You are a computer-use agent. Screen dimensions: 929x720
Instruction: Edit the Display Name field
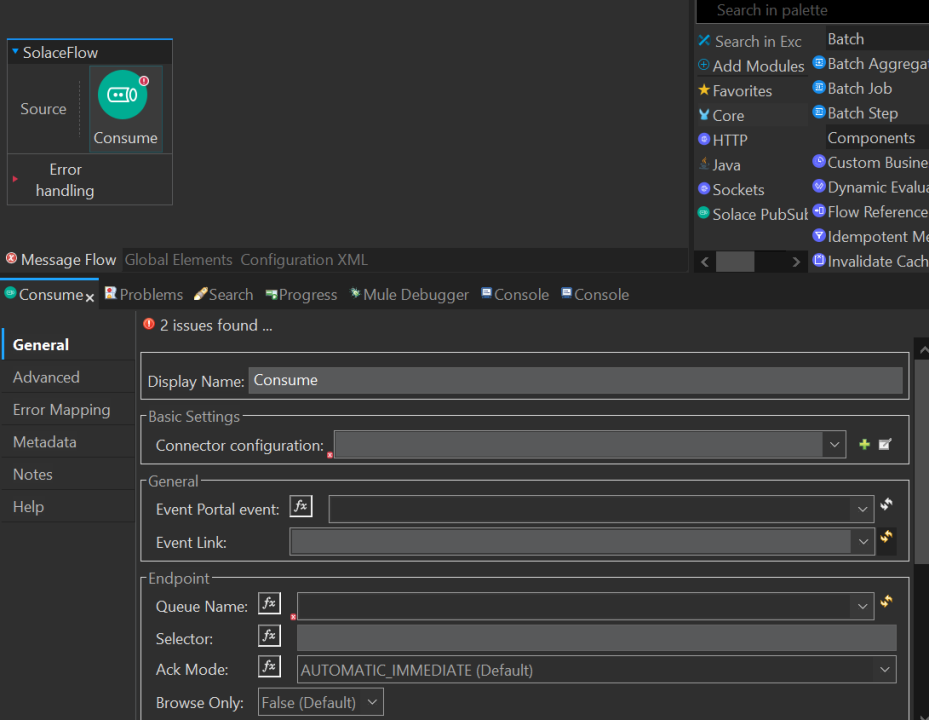tap(575, 380)
